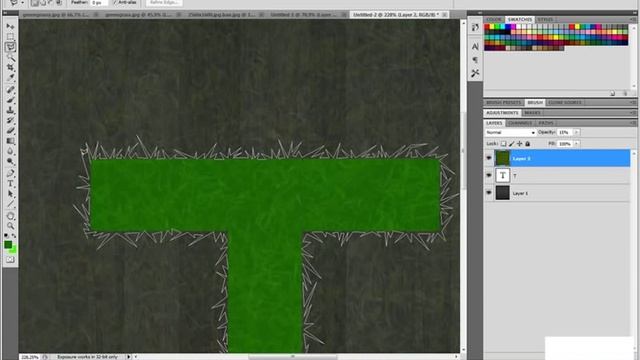Select the Quick Selection tool

(x=10, y=57)
